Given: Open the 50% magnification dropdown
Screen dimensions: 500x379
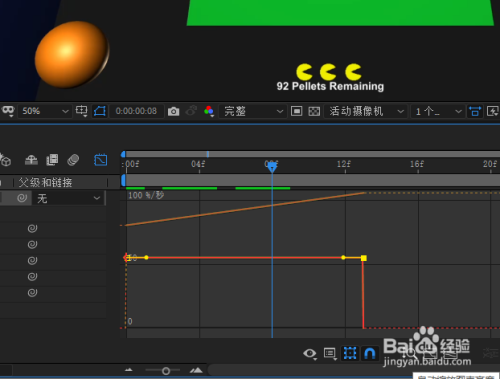Looking at the screenshot, I should click(x=45, y=111).
